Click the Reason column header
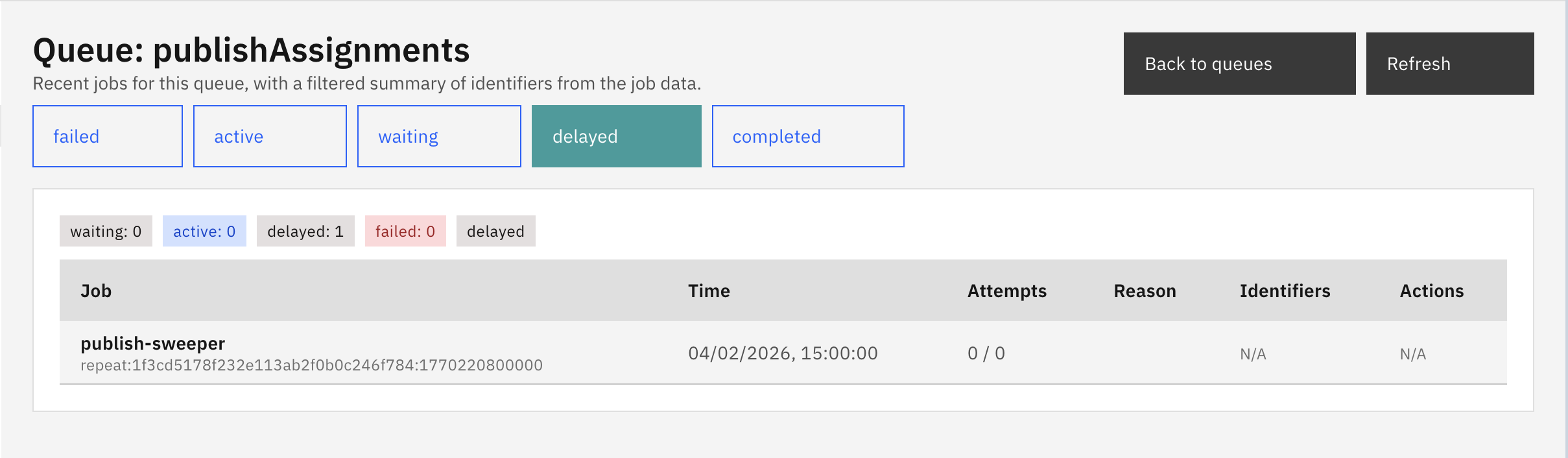The width and height of the screenshot is (1568, 458). tap(1145, 291)
